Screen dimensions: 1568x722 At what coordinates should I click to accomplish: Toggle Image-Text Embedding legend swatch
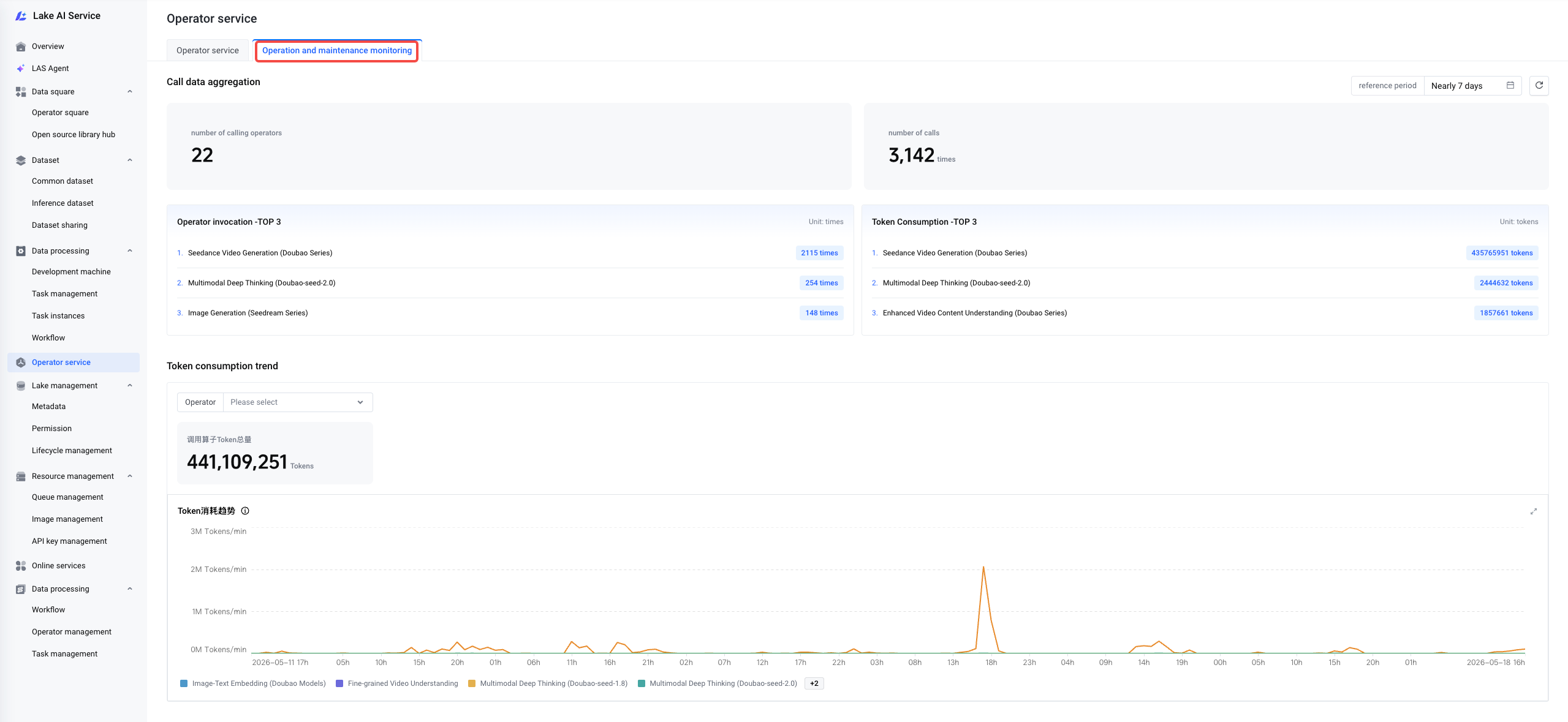(184, 683)
